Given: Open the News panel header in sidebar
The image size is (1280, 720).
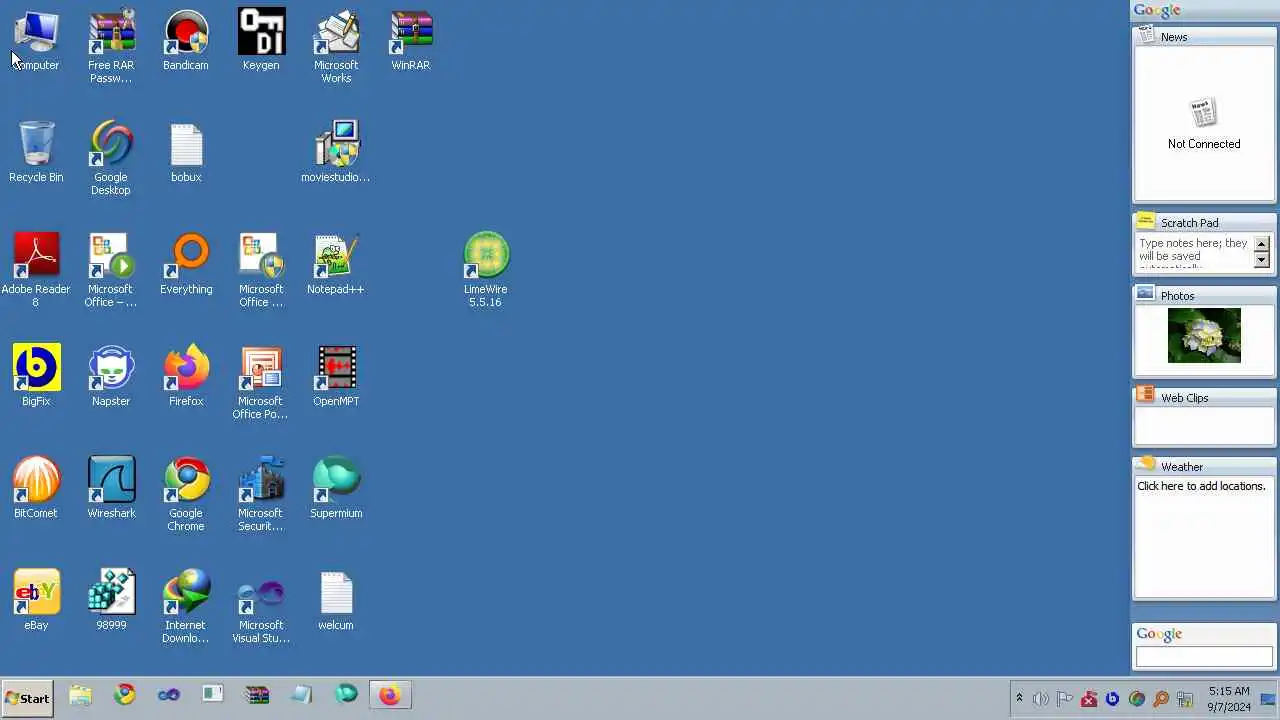Looking at the screenshot, I should [1204, 37].
